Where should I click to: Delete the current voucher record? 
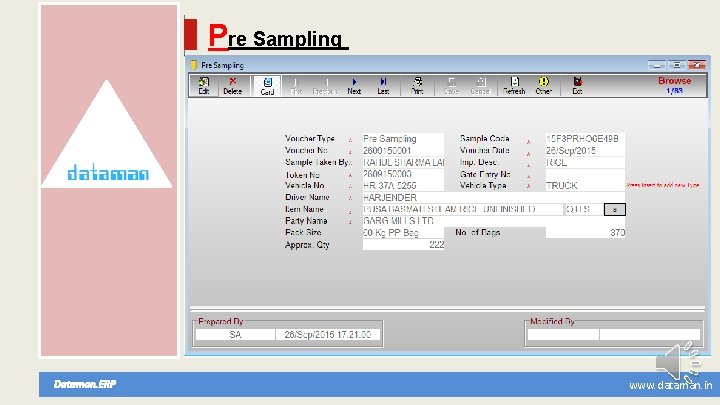(x=233, y=85)
